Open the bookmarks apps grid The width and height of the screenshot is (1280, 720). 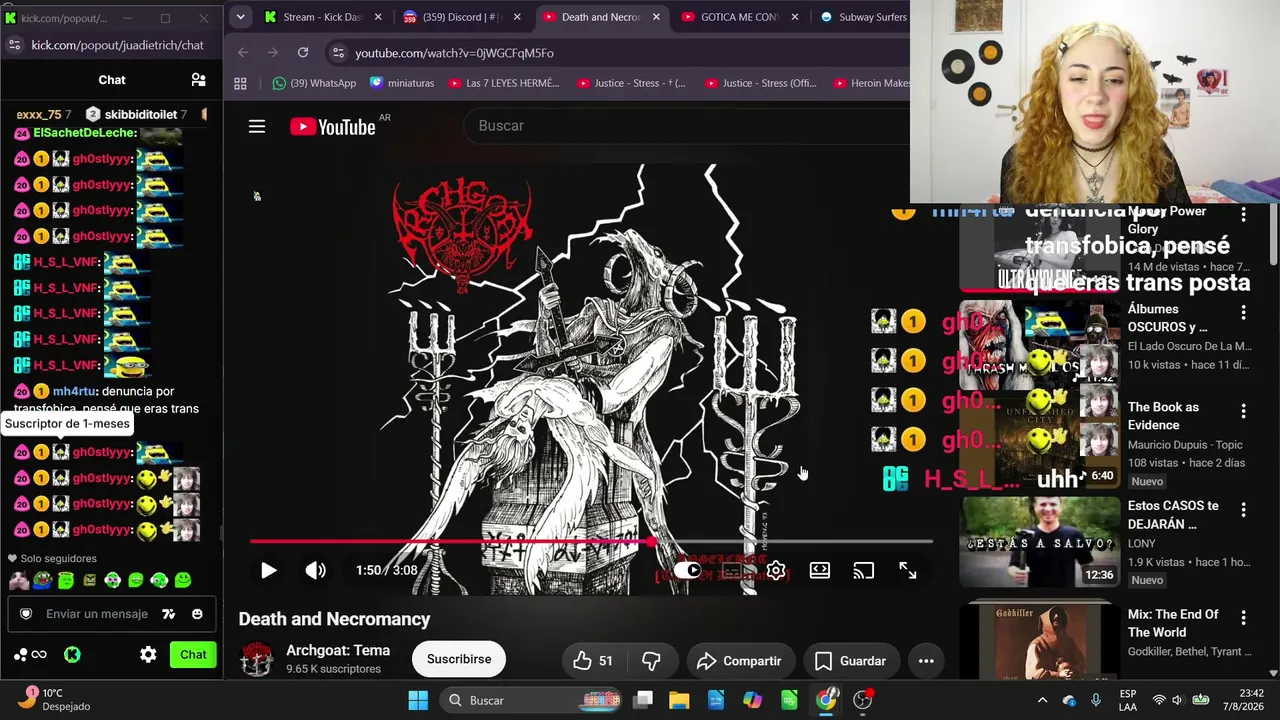coord(240,83)
